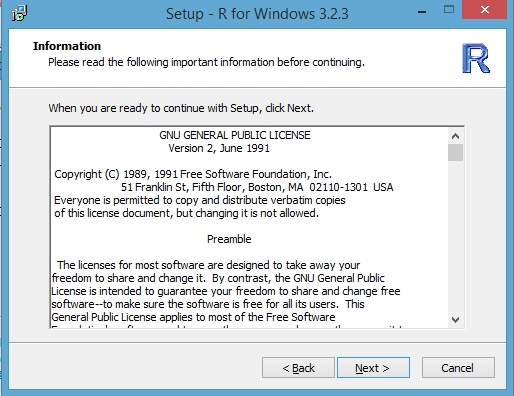
Task: Close the R for Windows installer
Action: point(485,10)
